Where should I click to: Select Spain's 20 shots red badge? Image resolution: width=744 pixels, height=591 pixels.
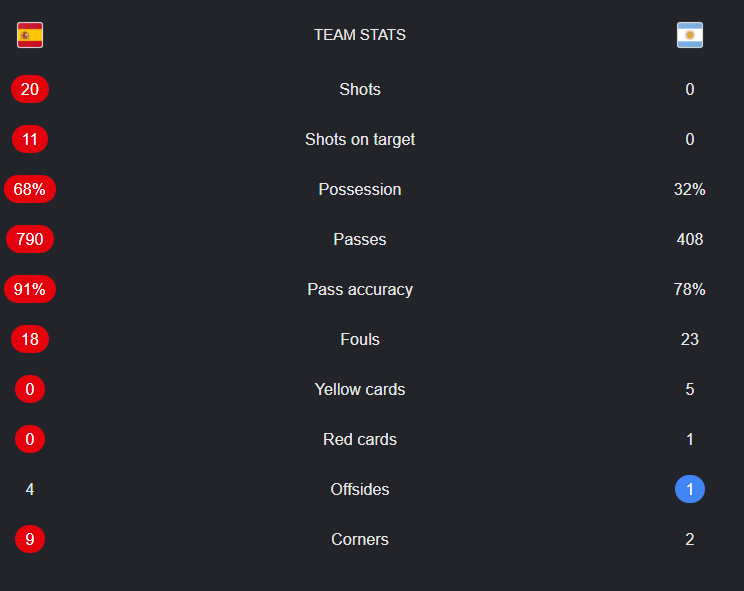30,89
